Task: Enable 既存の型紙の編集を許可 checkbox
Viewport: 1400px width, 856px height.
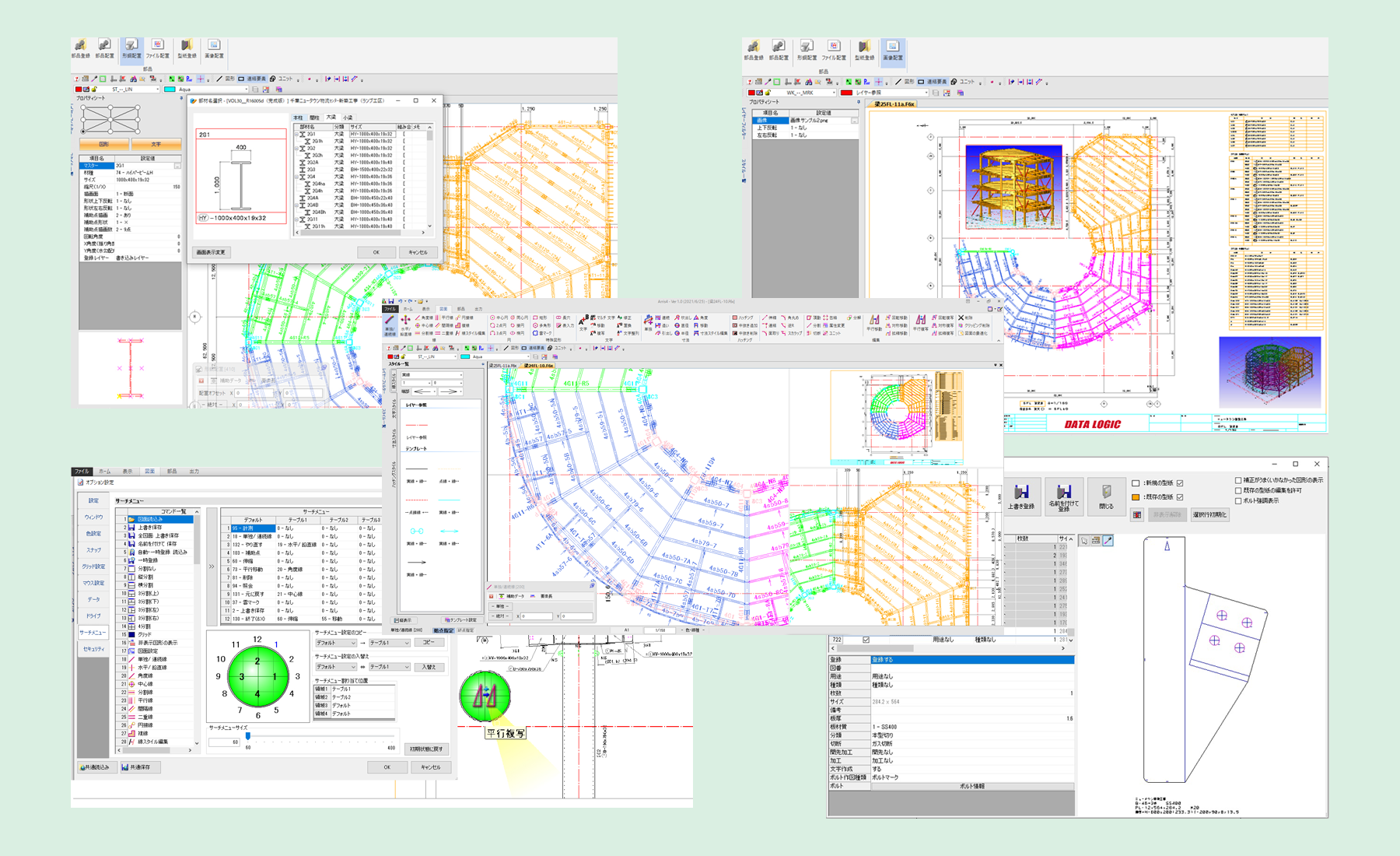Action: point(1238,491)
